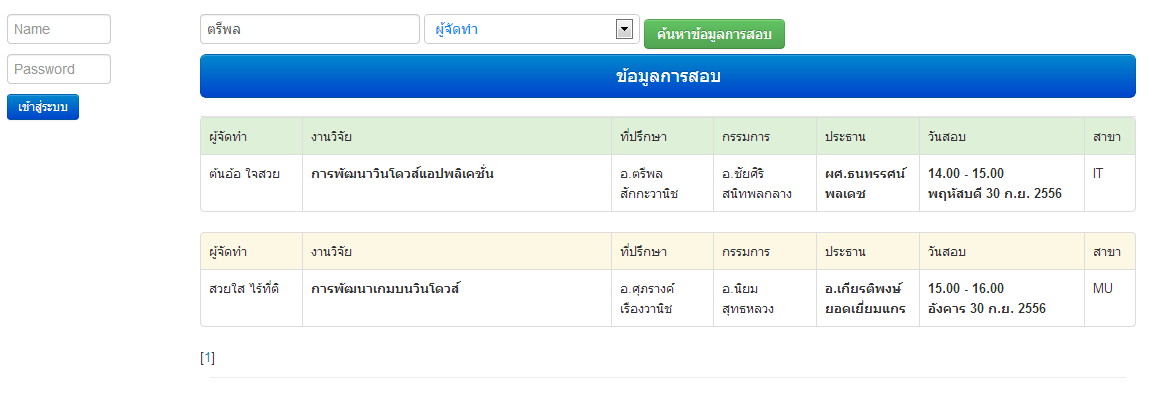The image size is (1171, 409).
Task: Click the MU branch cell
Action: pyautogui.click(x=1102, y=289)
